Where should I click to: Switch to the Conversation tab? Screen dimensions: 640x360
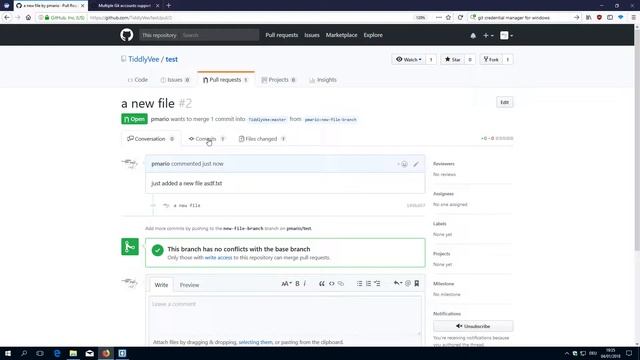tap(151, 139)
